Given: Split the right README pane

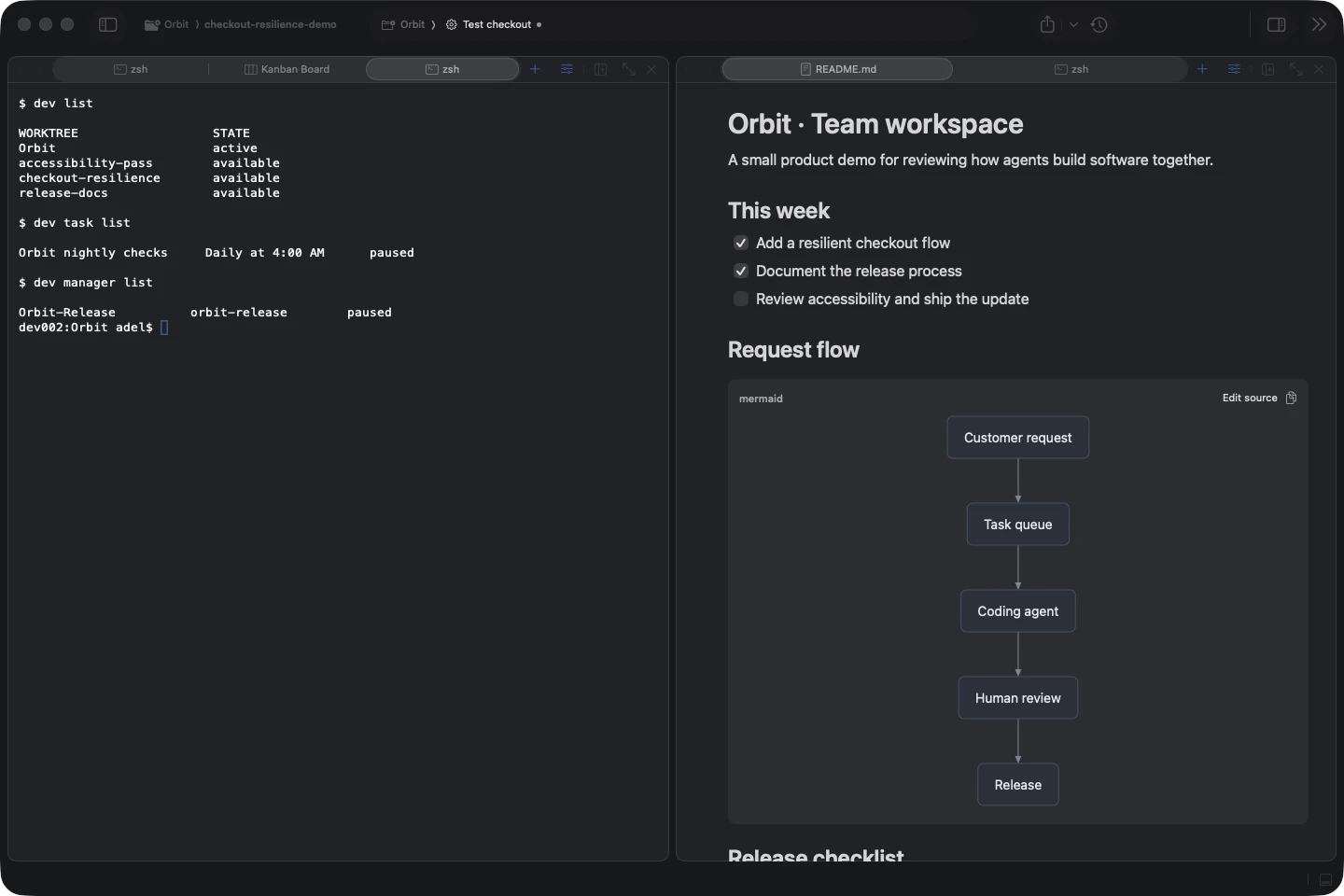Looking at the screenshot, I should (1267, 69).
